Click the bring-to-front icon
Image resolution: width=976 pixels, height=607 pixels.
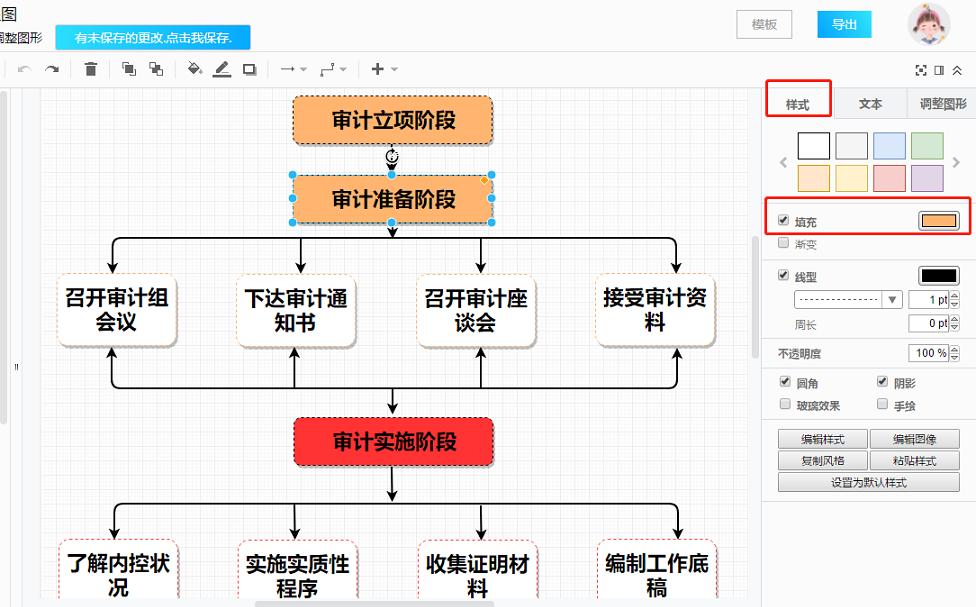[x=128, y=68]
